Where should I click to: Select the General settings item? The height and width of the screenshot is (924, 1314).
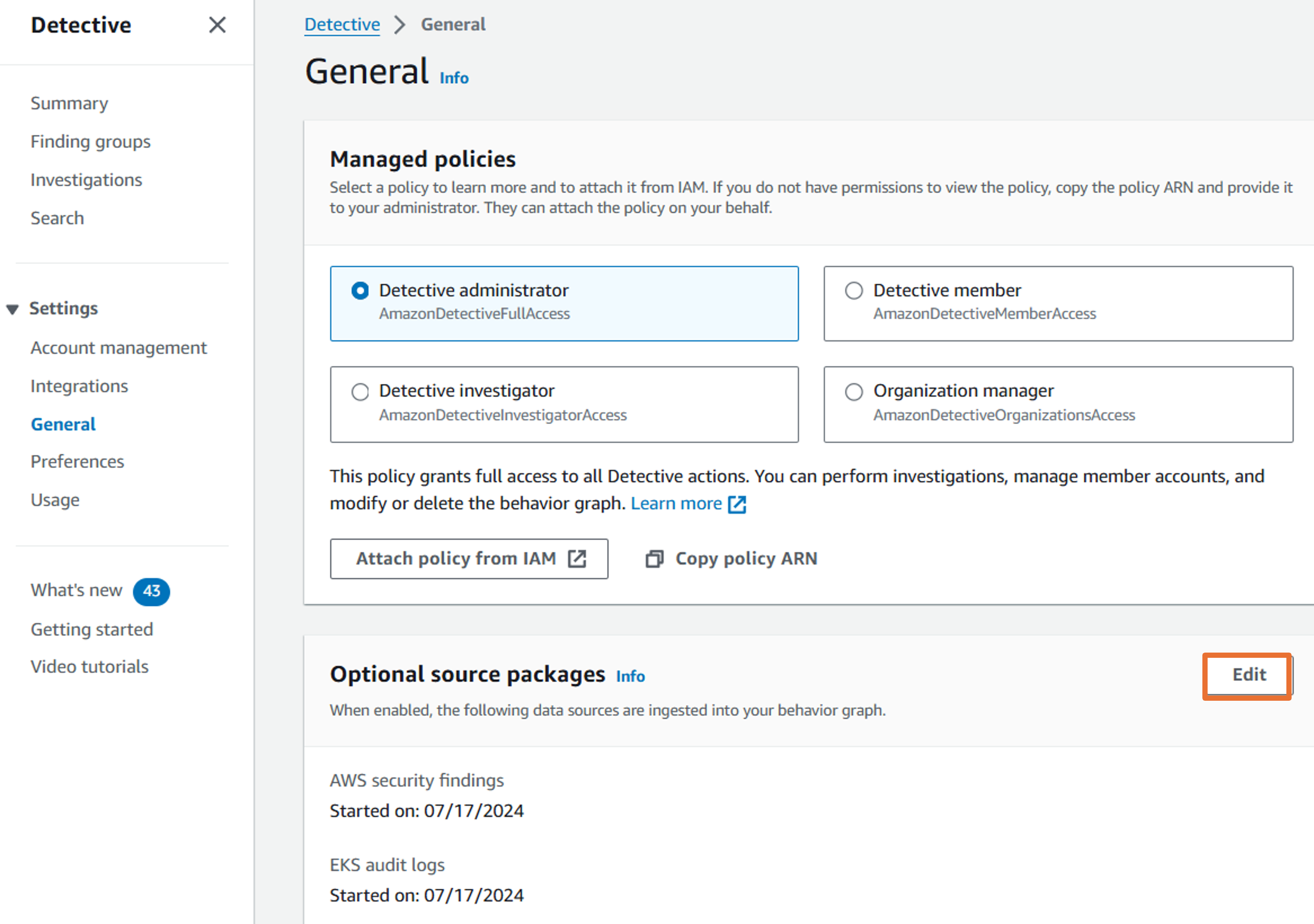(x=63, y=424)
